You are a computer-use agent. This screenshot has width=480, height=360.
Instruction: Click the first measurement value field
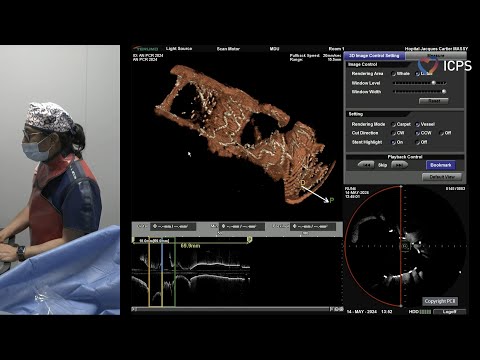click(x=173, y=227)
